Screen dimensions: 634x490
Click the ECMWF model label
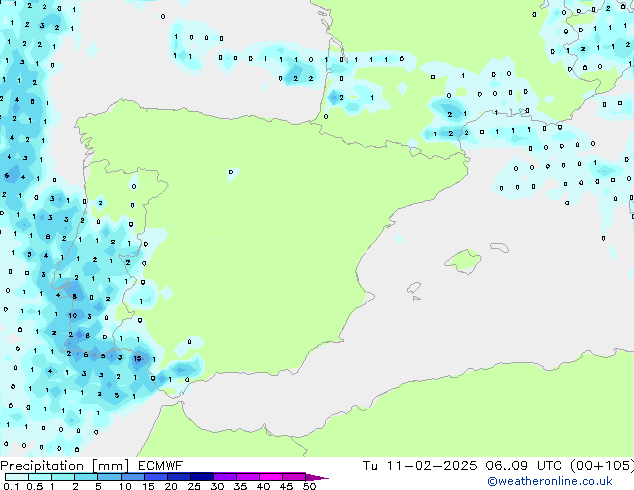[161, 465]
